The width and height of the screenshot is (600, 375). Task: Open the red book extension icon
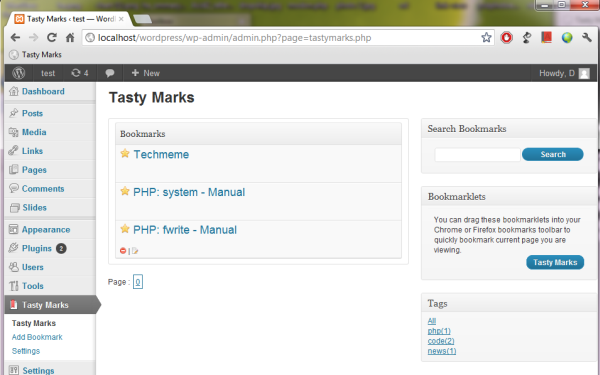[546, 37]
